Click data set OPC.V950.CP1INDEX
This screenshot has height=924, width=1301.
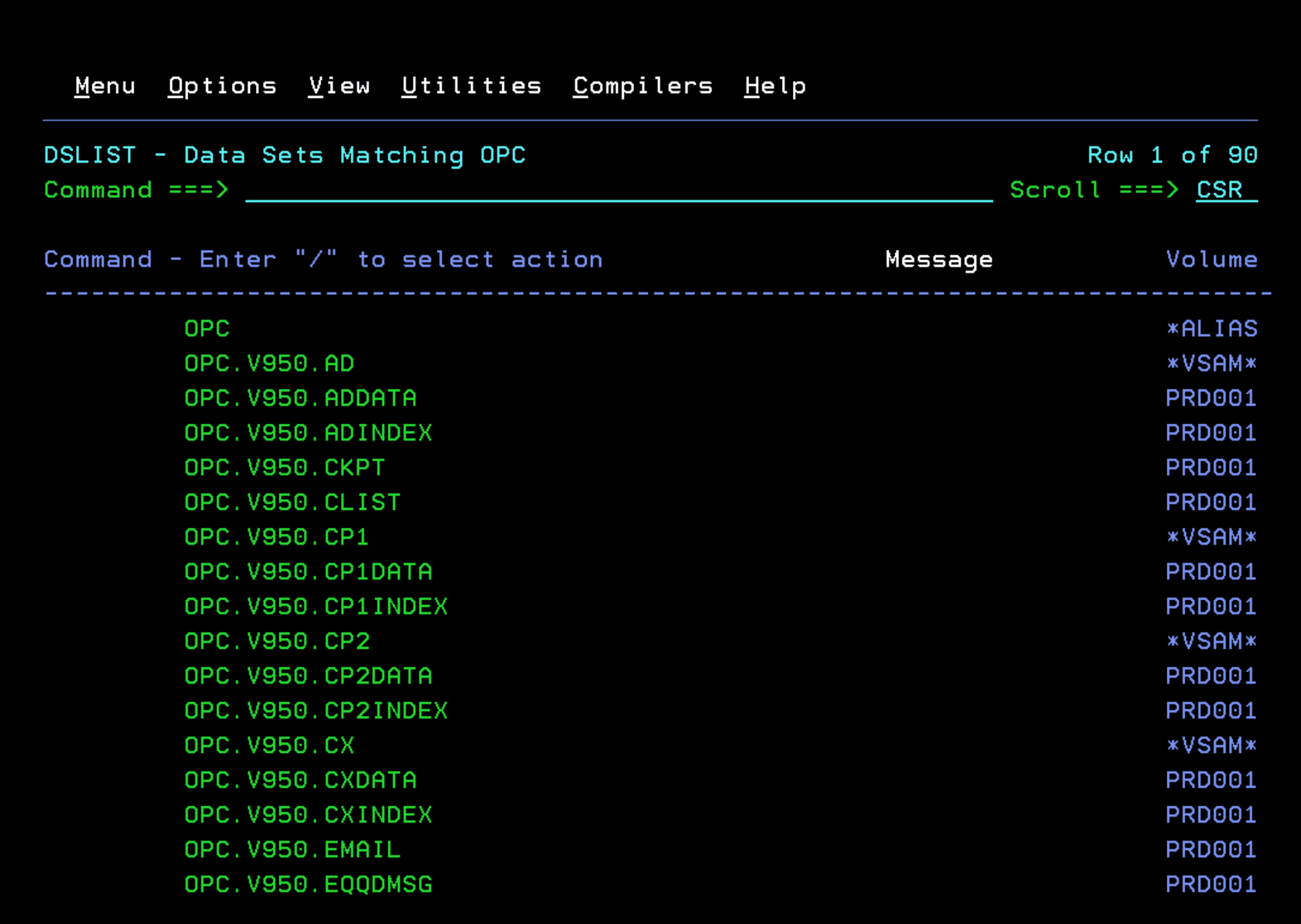[316, 607]
